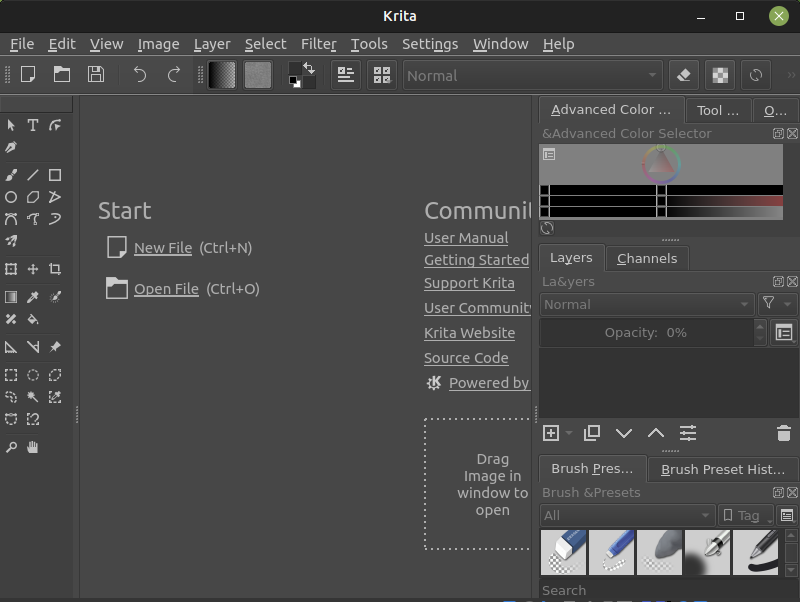800x602 pixels.
Task: Open the layer filter funnel dropdown
Action: click(777, 305)
